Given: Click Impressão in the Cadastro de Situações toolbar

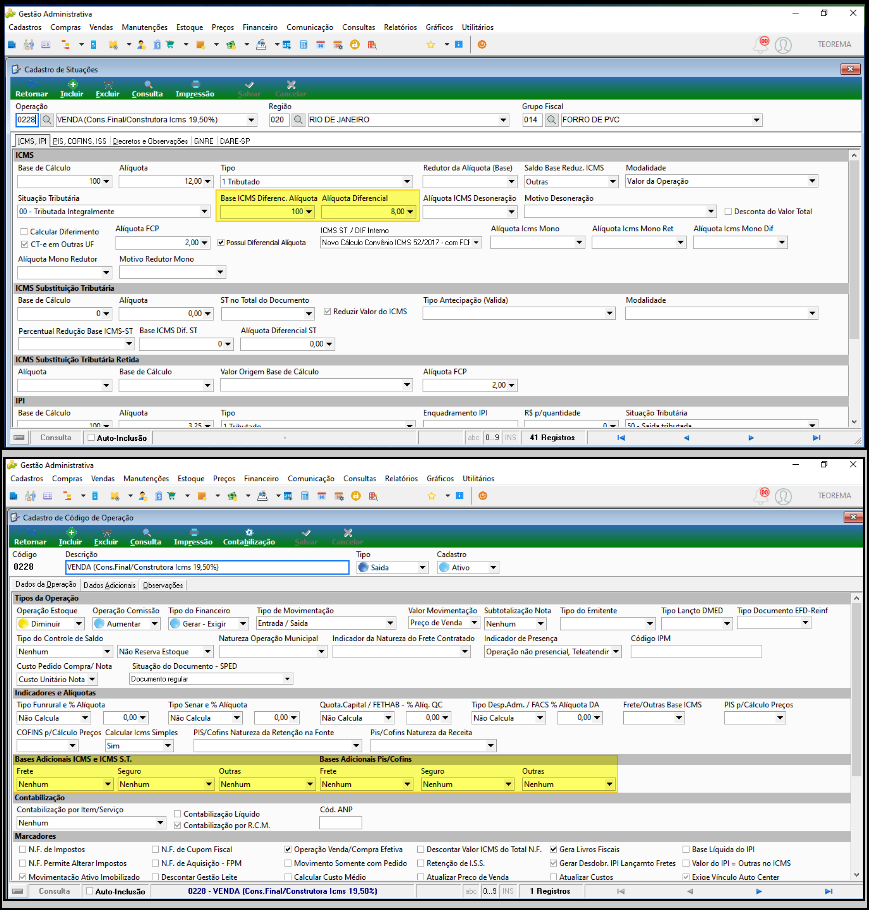Looking at the screenshot, I should tap(195, 89).
